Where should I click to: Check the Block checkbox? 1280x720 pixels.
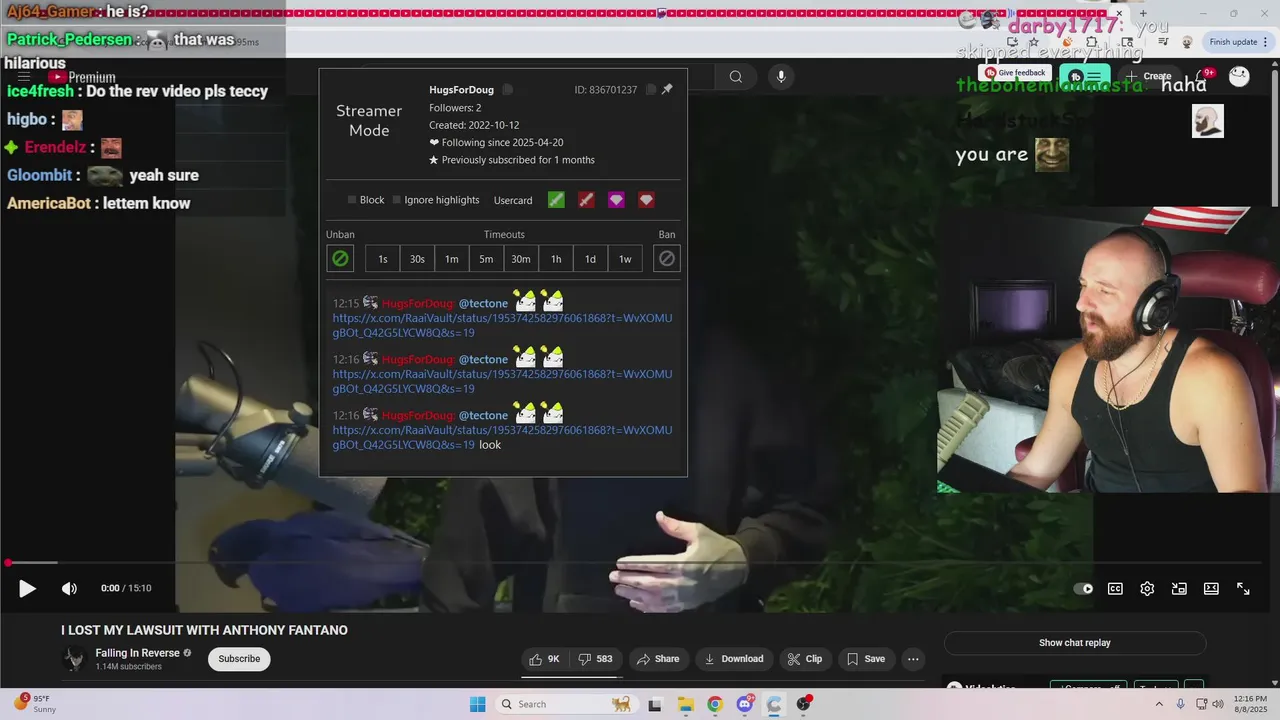(352, 200)
